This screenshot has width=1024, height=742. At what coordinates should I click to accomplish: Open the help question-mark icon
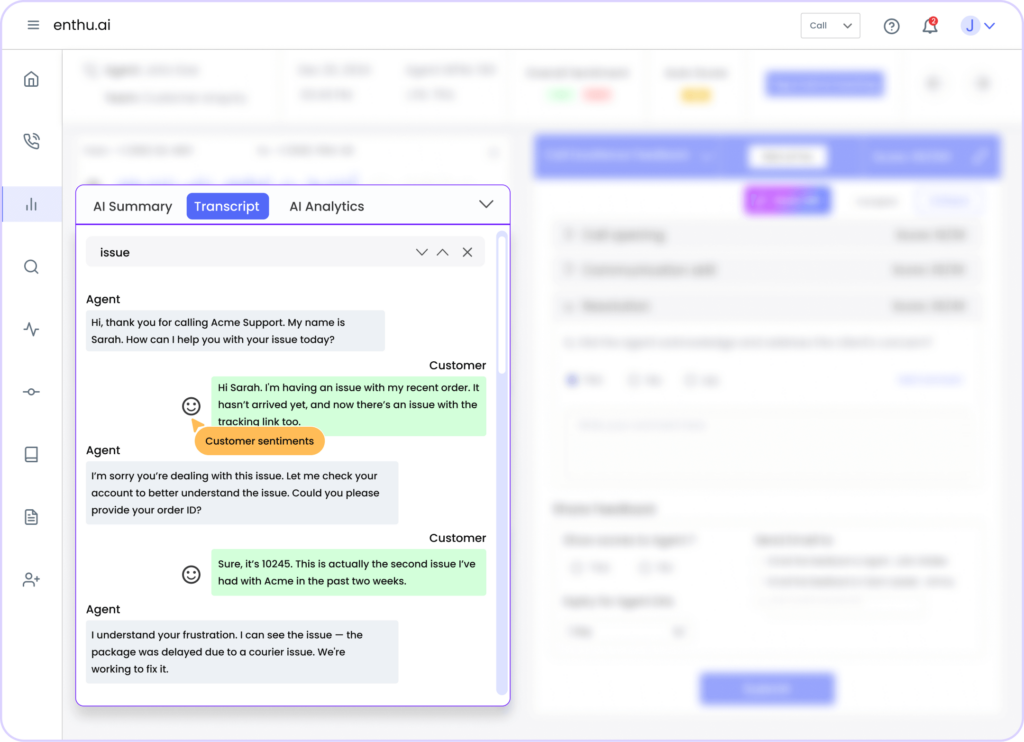(x=891, y=25)
